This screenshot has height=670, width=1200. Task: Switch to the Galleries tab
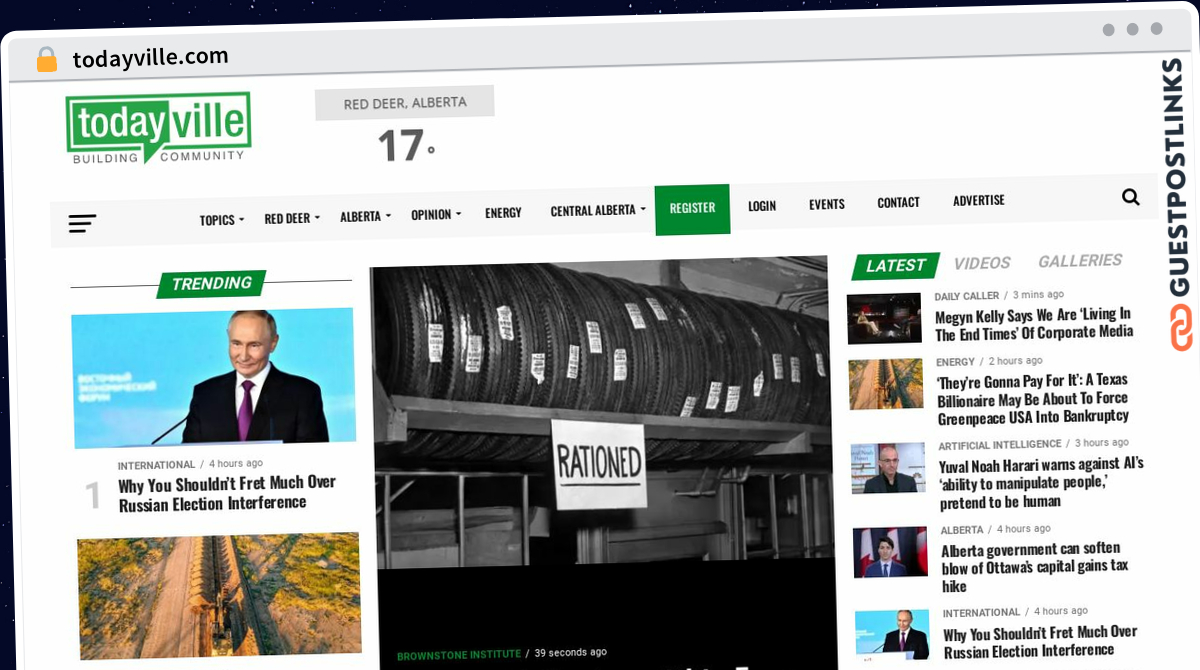click(1080, 261)
